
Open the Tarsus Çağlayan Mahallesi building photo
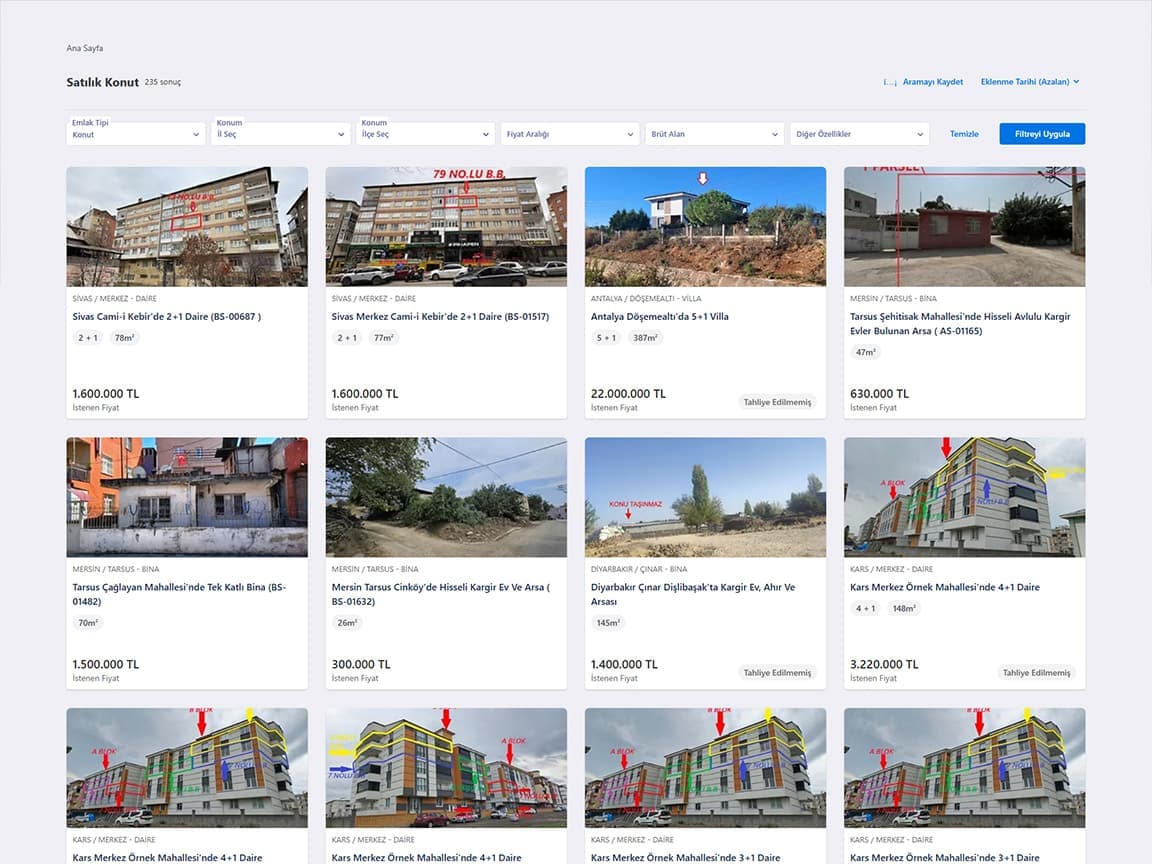(187, 497)
